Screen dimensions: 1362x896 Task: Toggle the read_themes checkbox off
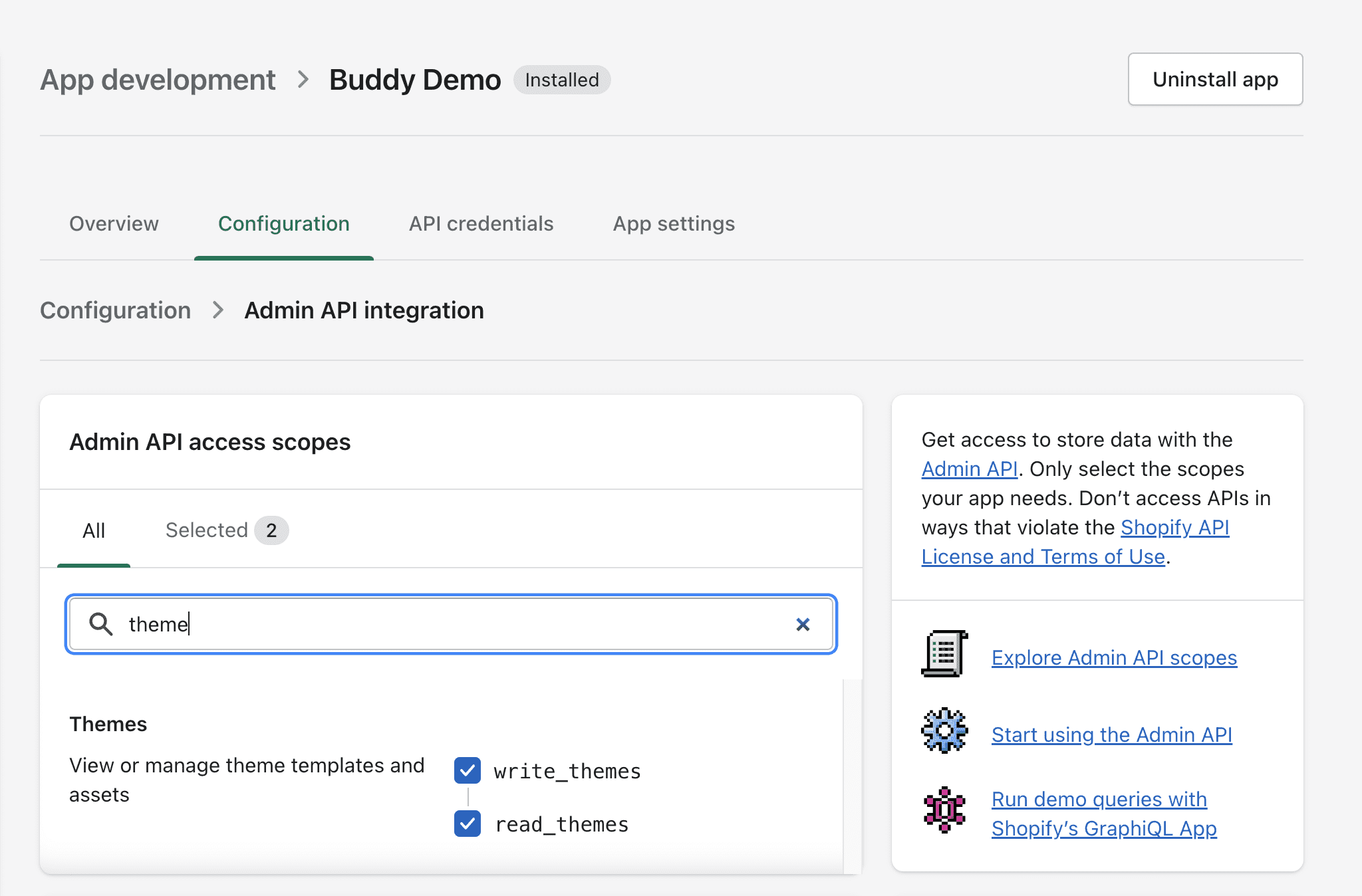[x=467, y=823]
